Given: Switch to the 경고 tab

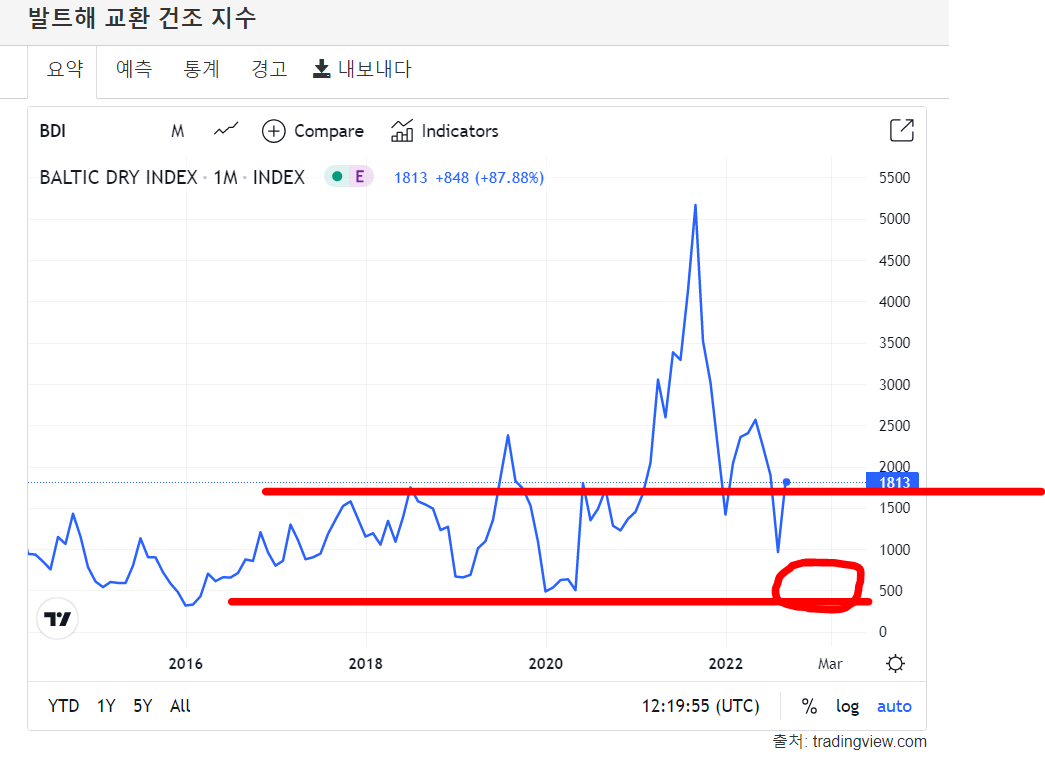Looking at the screenshot, I should click(x=269, y=69).
